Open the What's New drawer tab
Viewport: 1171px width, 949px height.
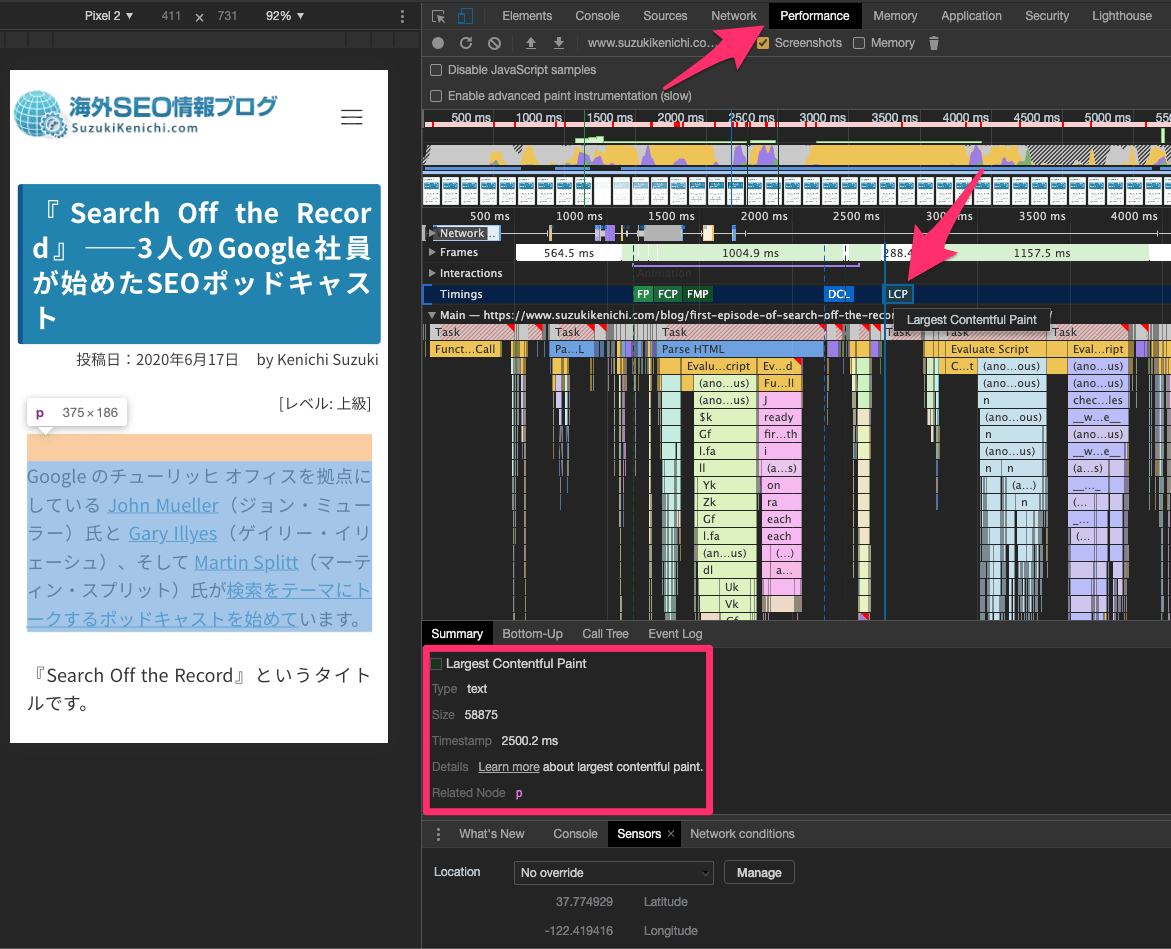[x=492, y=834]
